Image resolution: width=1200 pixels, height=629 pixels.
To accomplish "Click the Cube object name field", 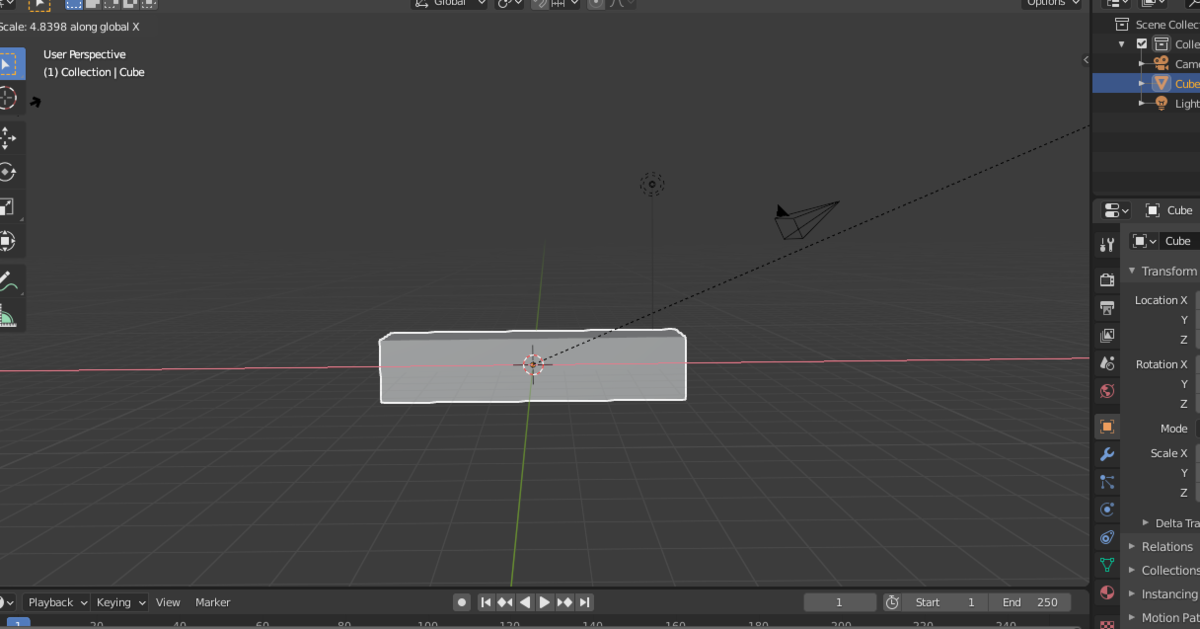I will 1178,241.
